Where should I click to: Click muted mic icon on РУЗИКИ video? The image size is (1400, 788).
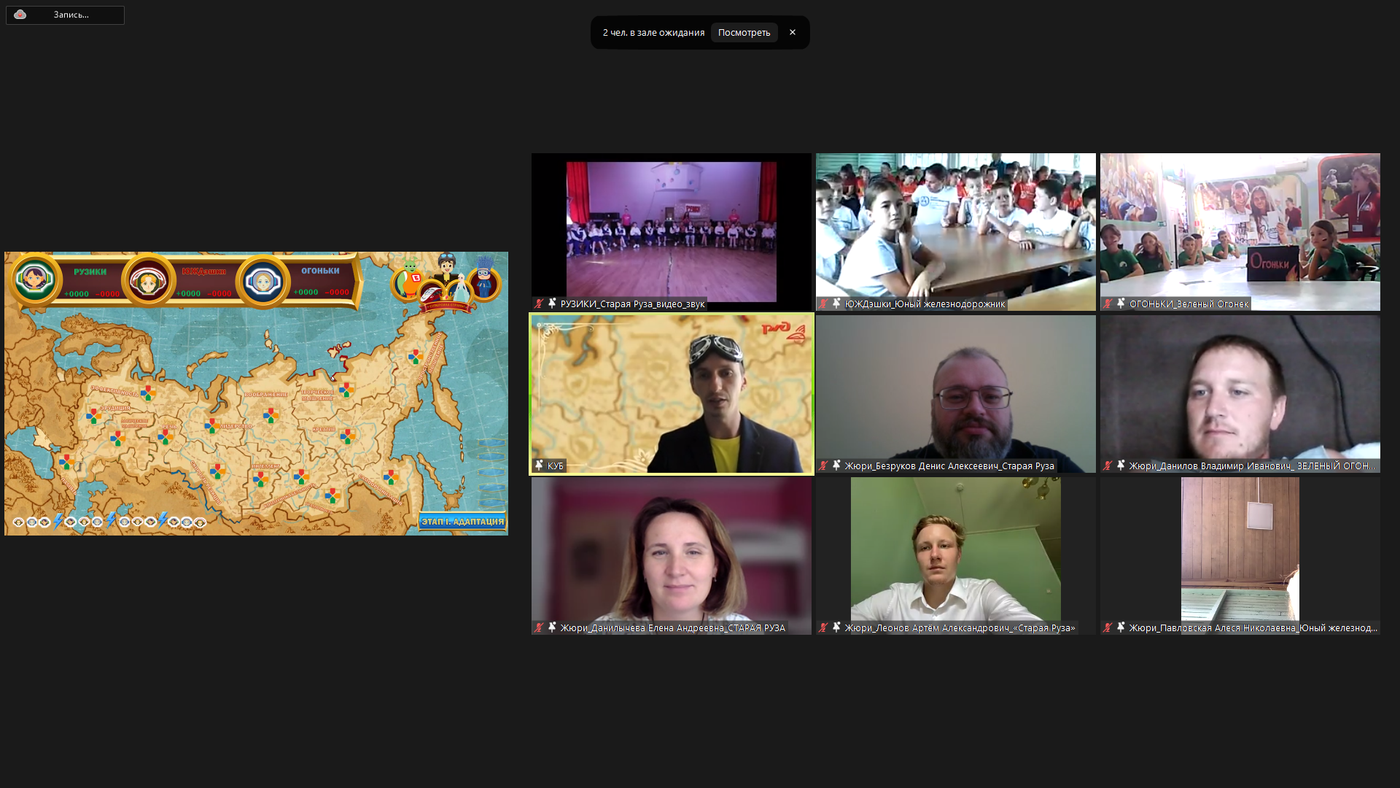[539, 303]
